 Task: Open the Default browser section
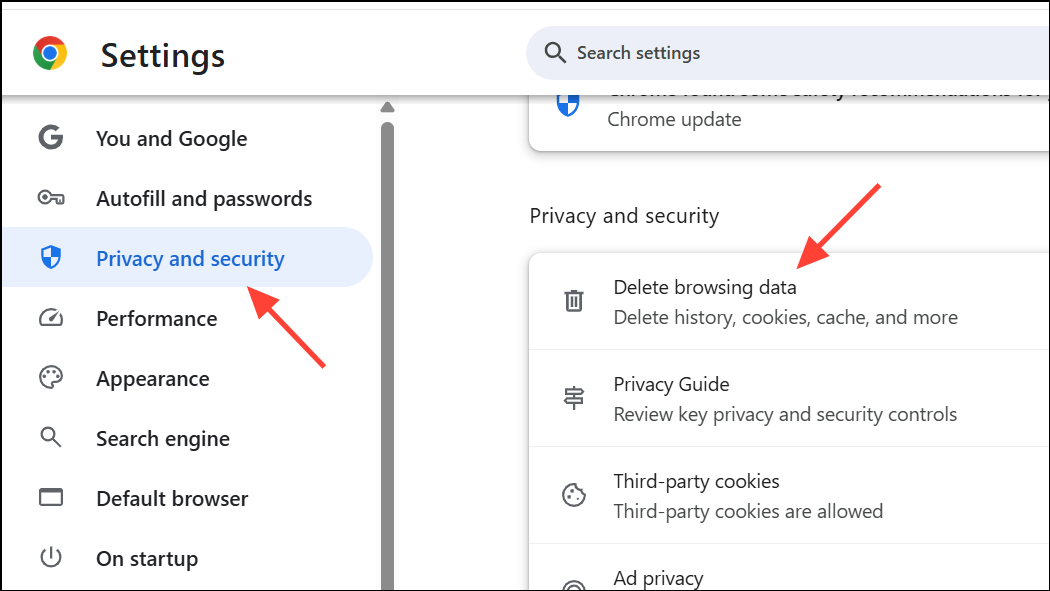[x=171, y=497]
